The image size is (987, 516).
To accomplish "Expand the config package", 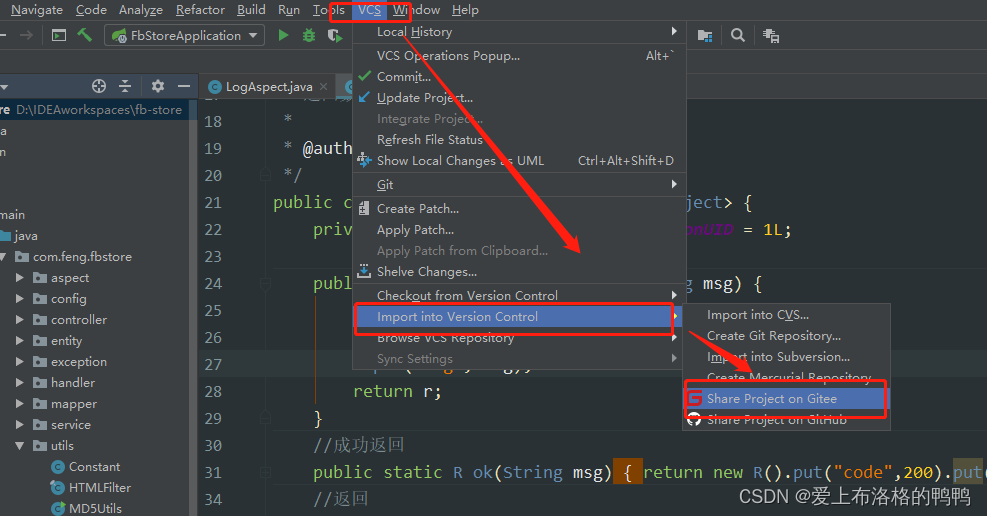I will [x=20, y=298].
